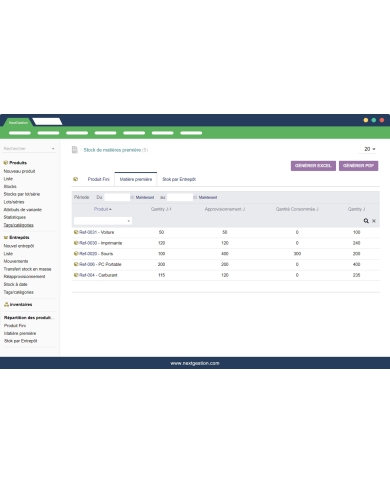The image size is (390, 484).
Task: Open the Produit filter dropdown below header
Action: point(103,221)
